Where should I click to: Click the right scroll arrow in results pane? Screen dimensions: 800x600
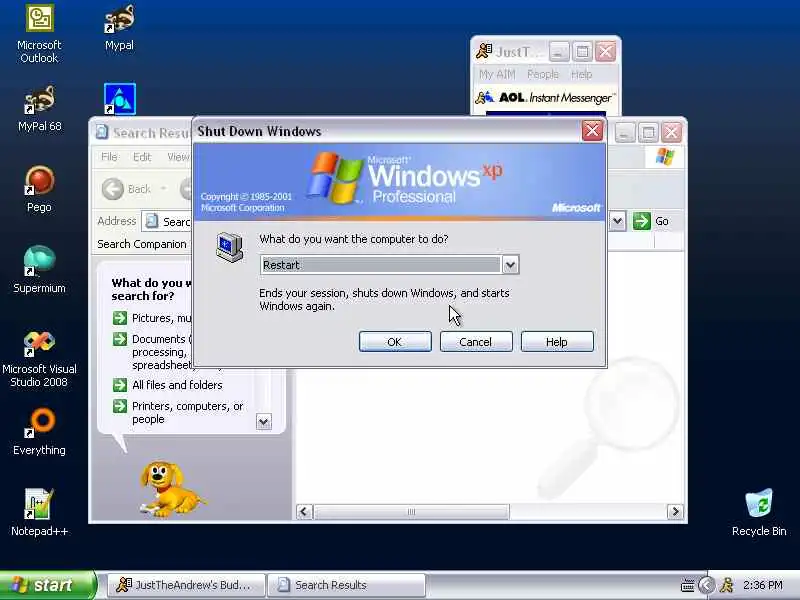pyautogui.click(x=675, y=512)
